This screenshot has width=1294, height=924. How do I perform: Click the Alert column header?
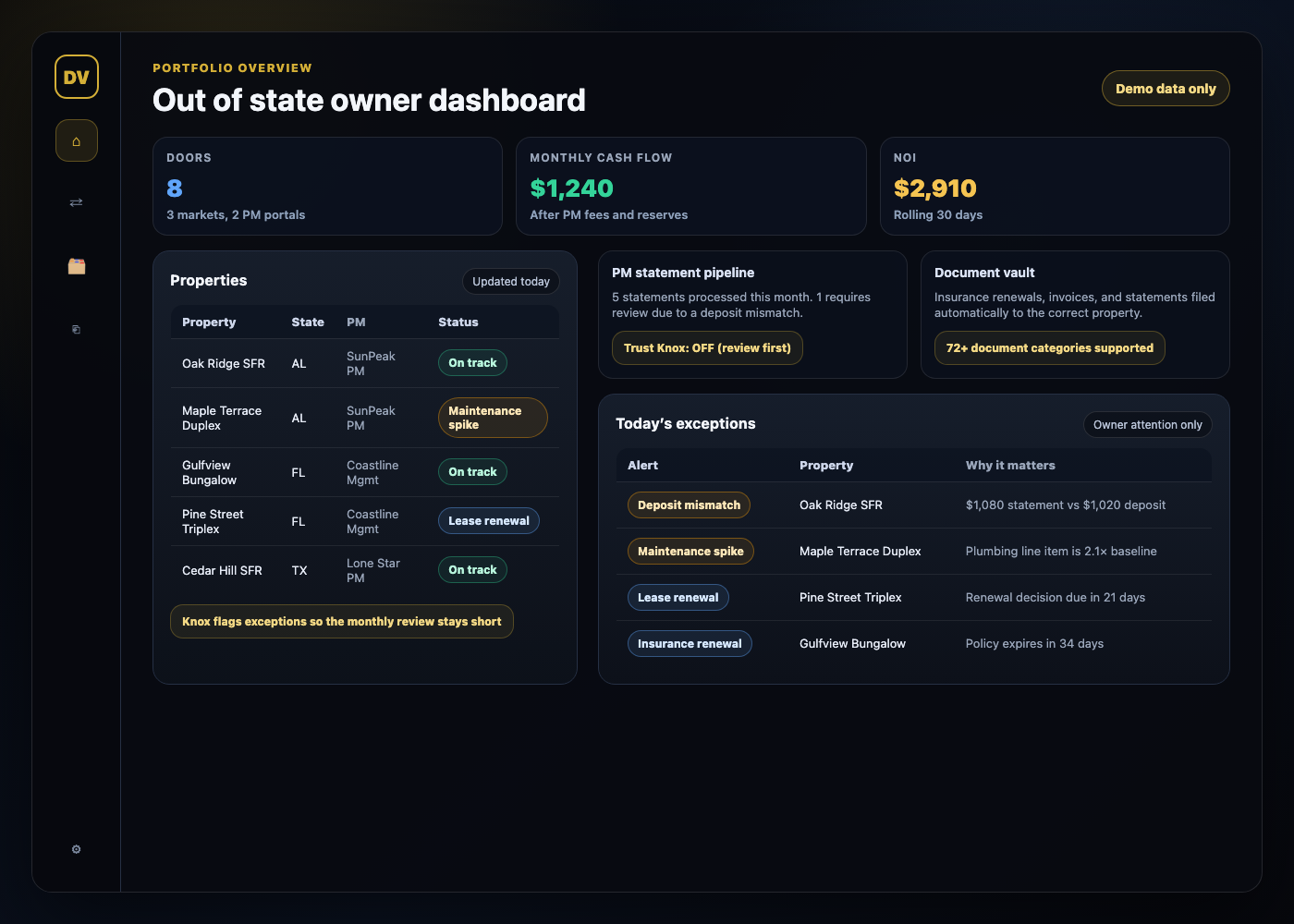[643, 466]
